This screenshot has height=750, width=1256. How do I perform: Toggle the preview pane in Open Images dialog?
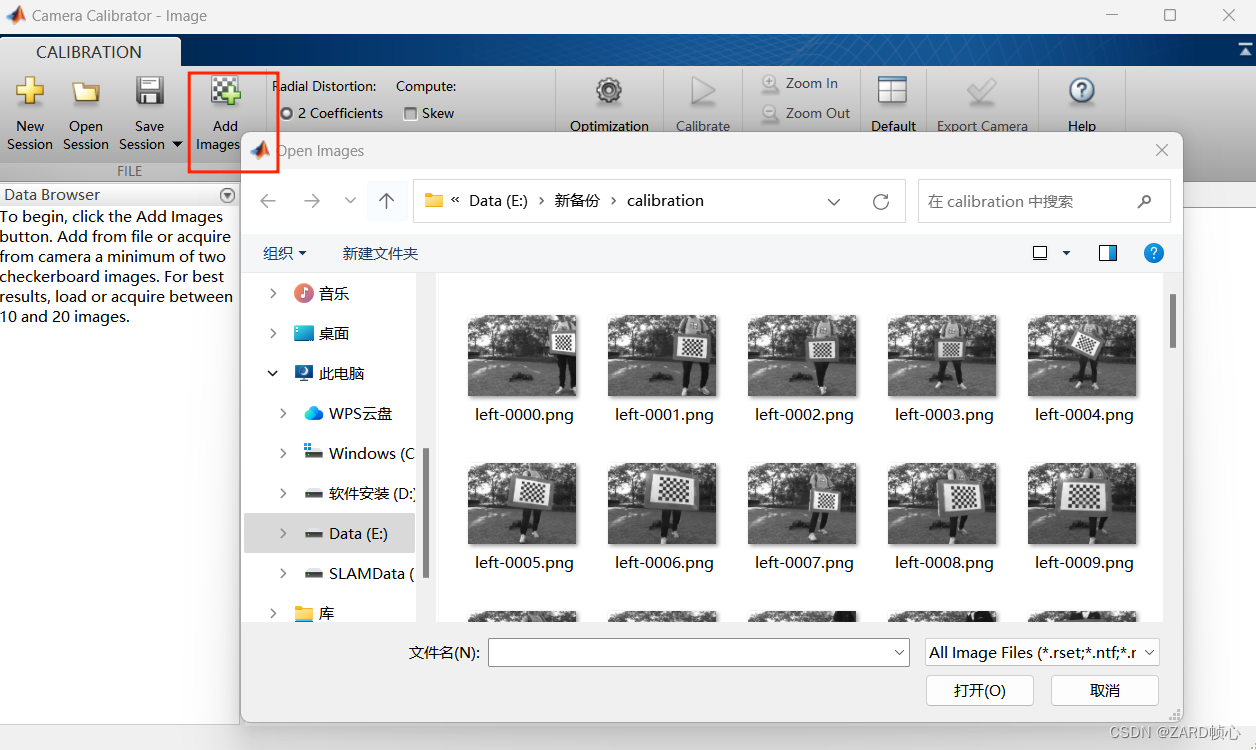[1107, 253]
